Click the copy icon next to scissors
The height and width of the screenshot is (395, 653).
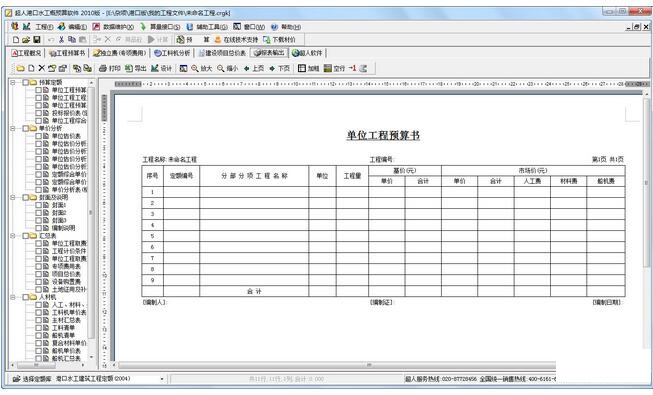[72, 40]
